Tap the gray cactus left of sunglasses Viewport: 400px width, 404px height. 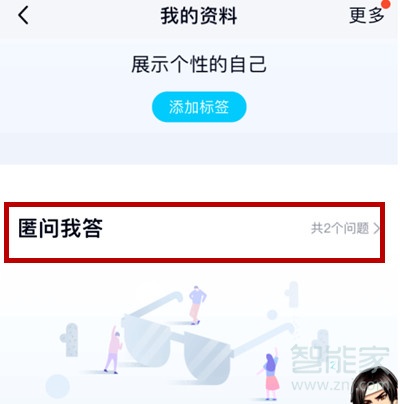click(70, 339)
